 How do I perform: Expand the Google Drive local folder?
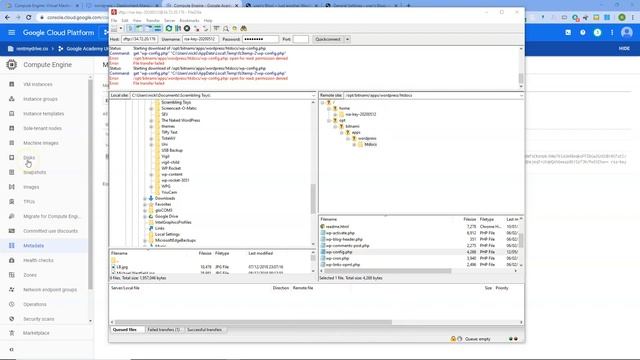pos(145,216)
